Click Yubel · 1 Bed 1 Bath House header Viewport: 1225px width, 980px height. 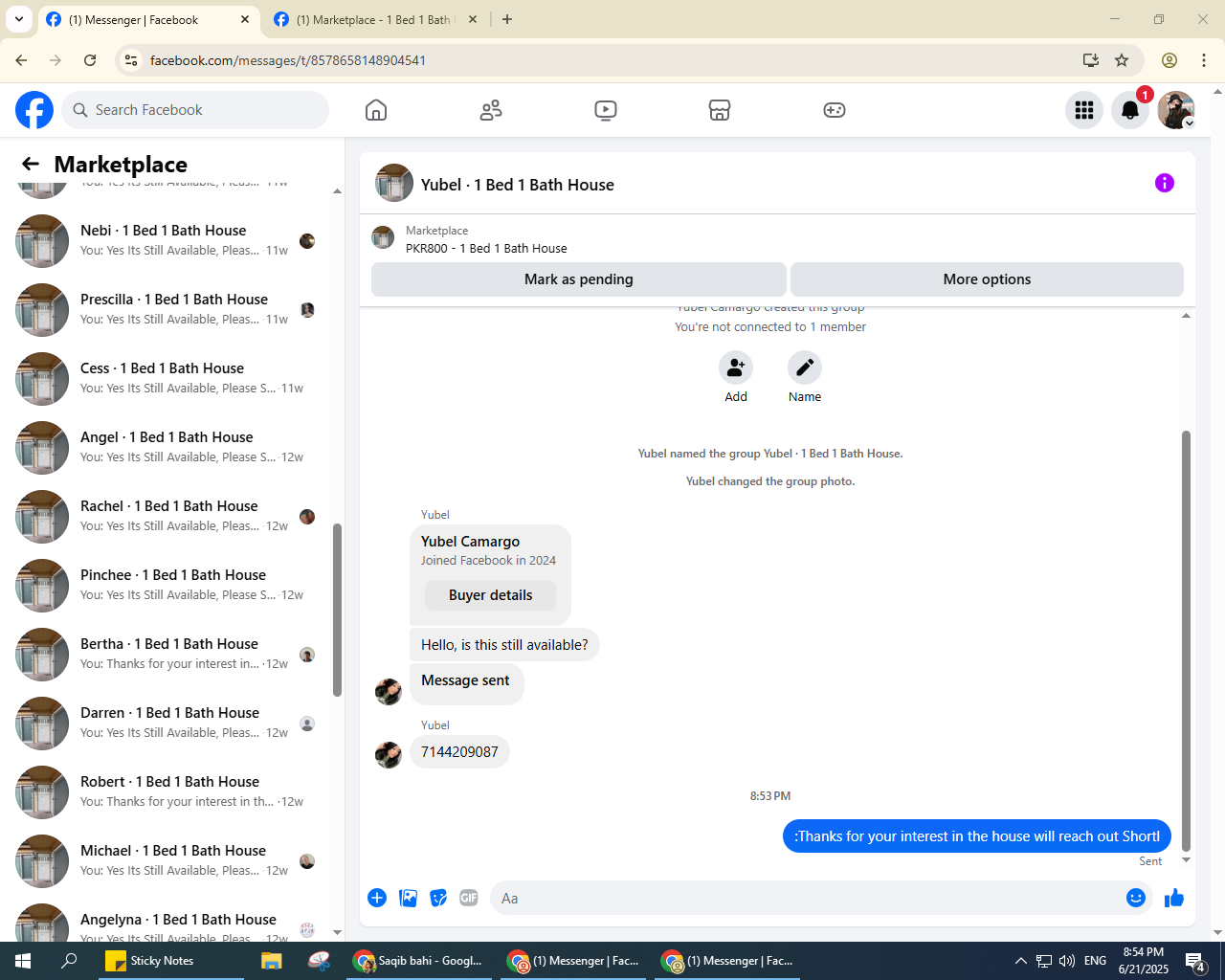pyautogui.click(x=518, y=185)
